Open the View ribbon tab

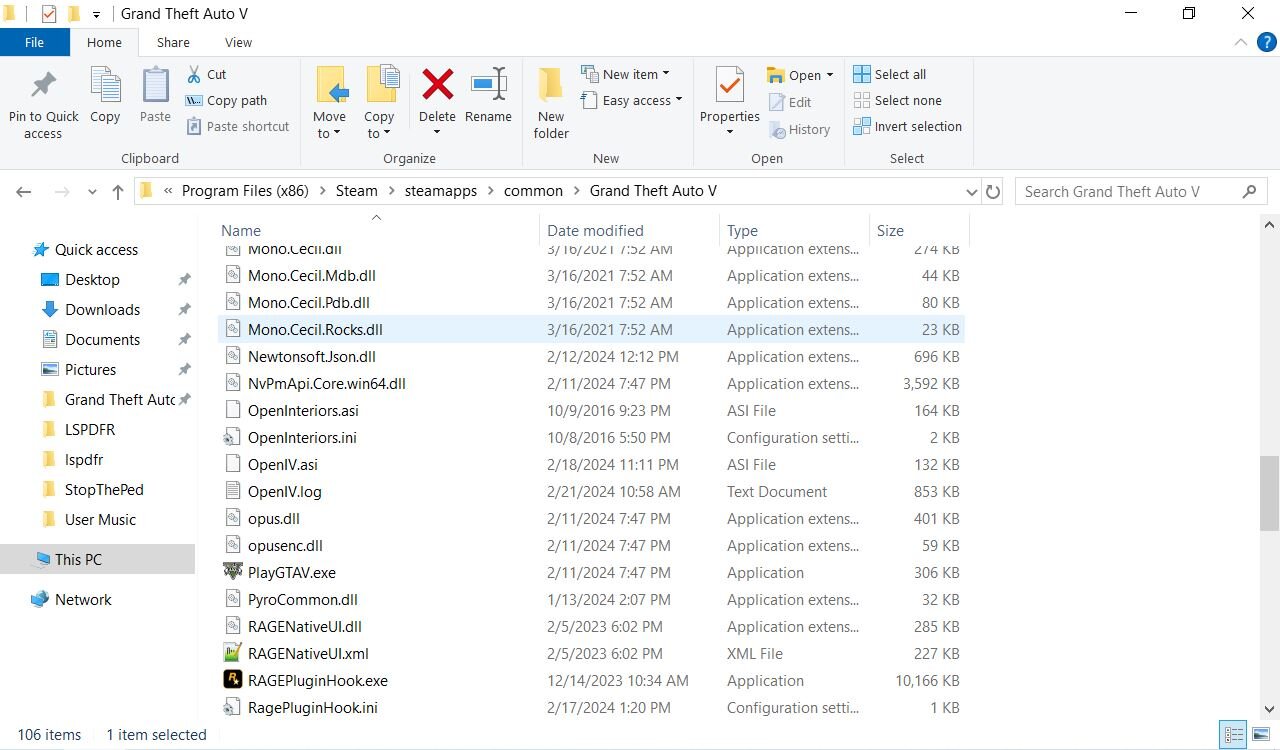(x=238, y=42)
